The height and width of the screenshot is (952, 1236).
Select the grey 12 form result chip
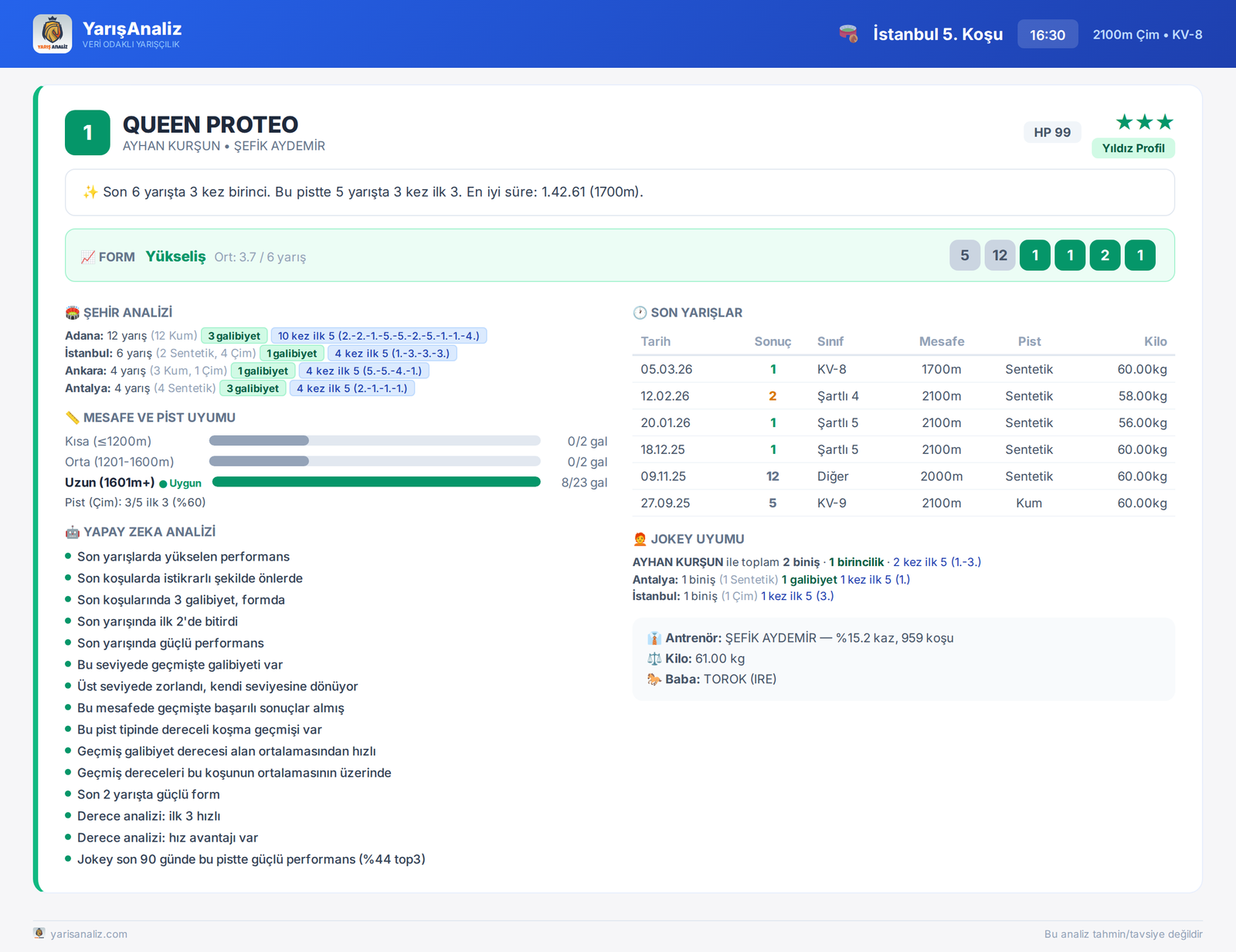tap(1000, 256)
